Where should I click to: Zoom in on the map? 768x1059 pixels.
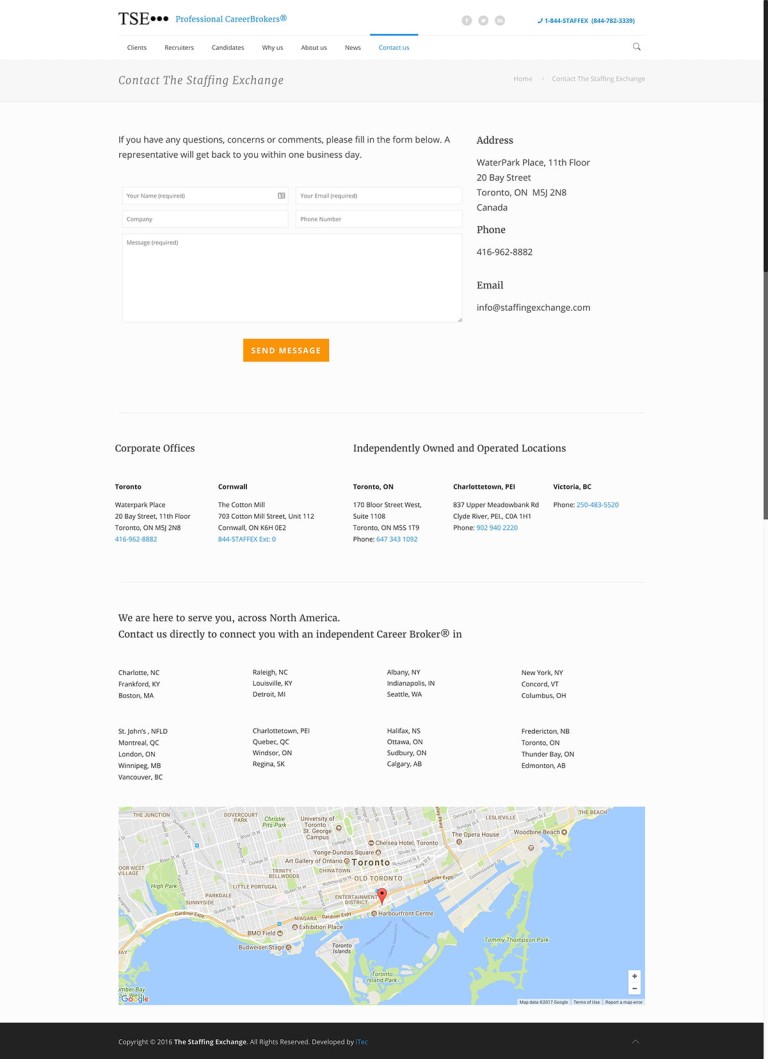point(634,977)
